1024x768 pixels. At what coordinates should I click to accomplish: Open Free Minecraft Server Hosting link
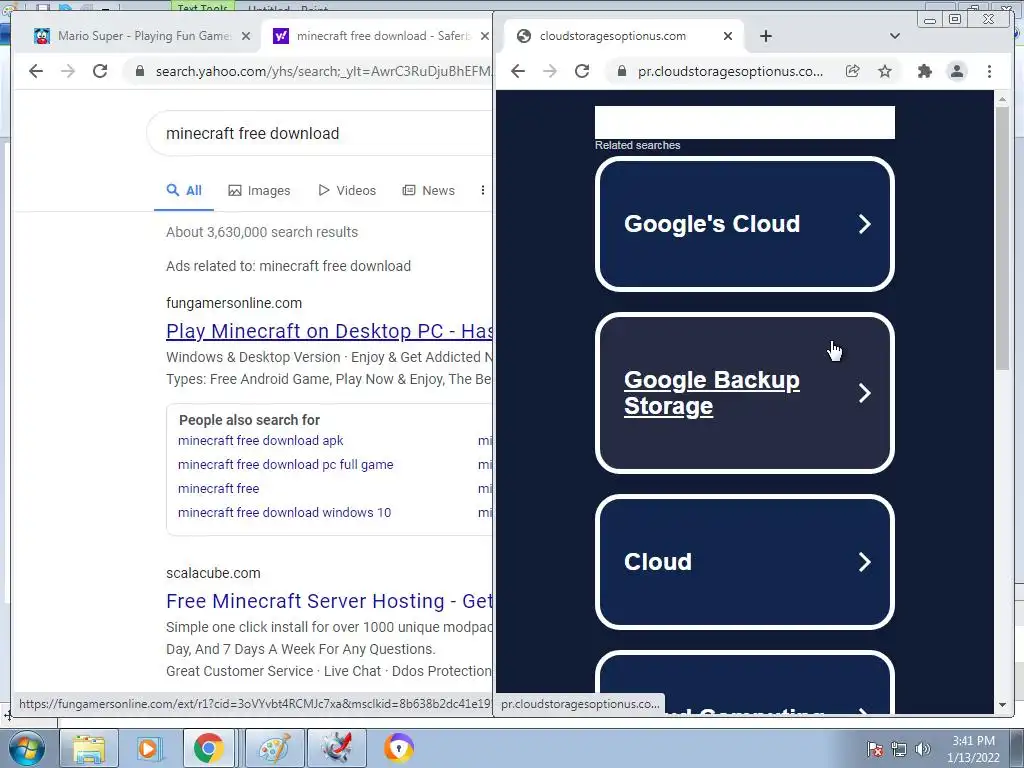coord(329,601)
